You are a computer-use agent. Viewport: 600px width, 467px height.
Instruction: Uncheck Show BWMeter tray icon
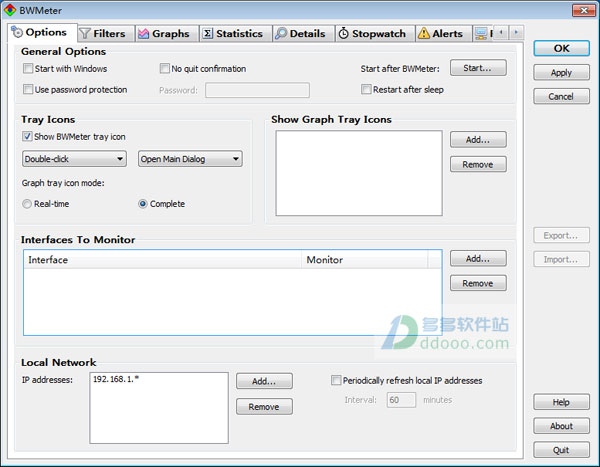point(27,137)
